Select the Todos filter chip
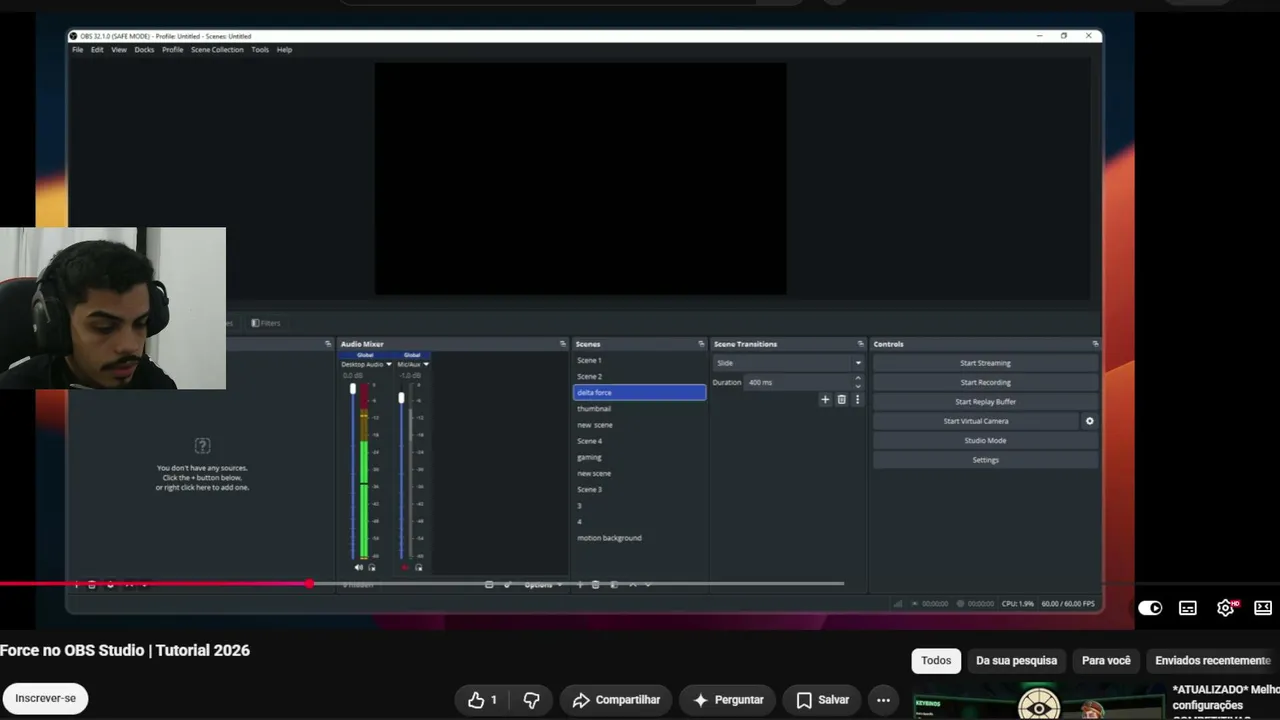This screenshot has height=720, width=1280. coord(936,661)
